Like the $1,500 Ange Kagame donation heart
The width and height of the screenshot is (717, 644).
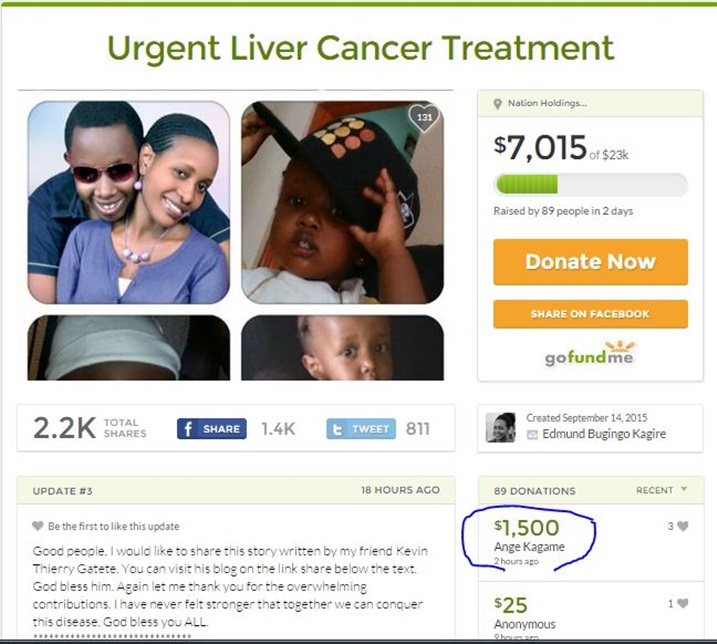tap(682, 526)
